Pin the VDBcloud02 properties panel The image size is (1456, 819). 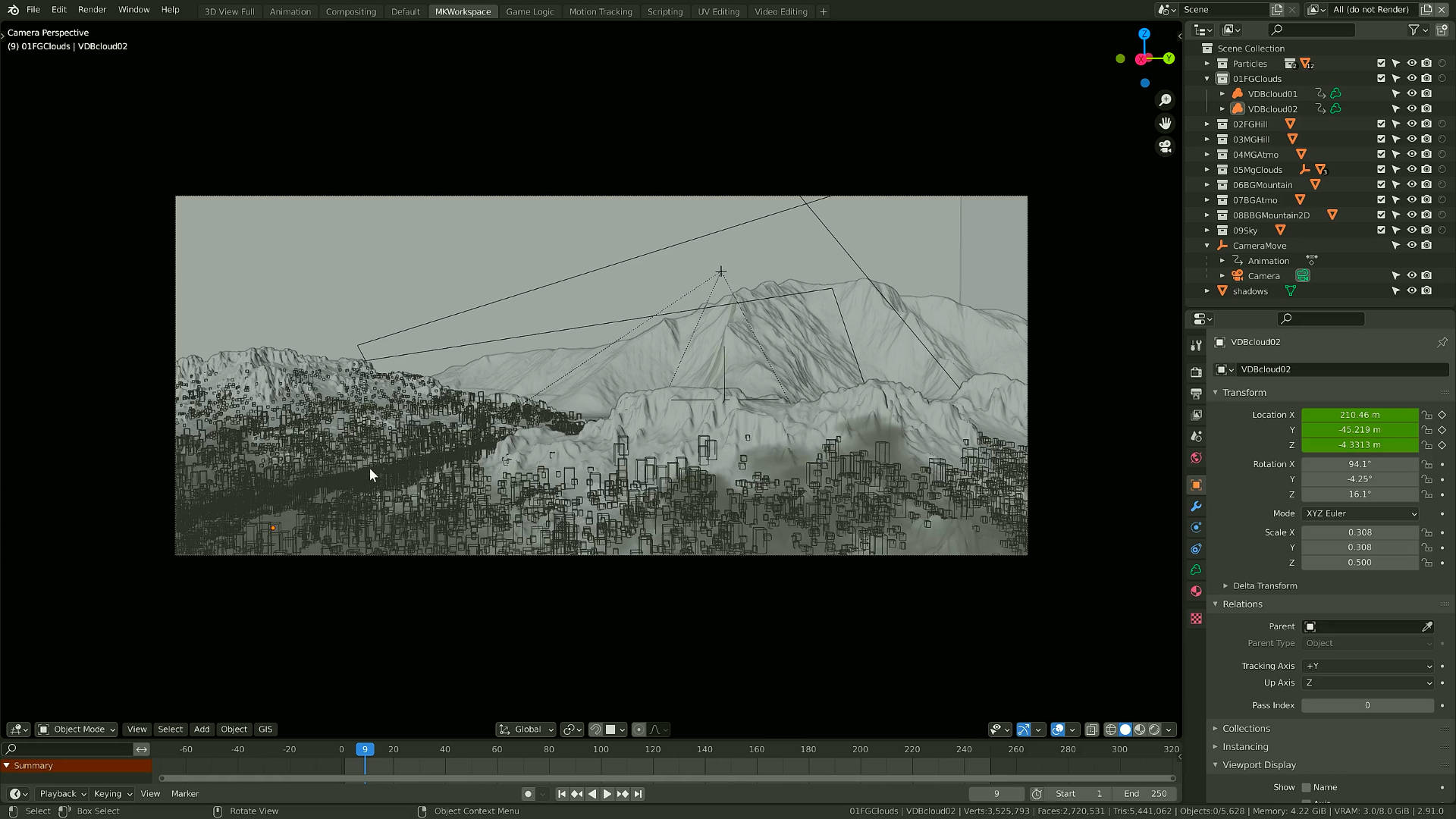(x=1442, y=342)
